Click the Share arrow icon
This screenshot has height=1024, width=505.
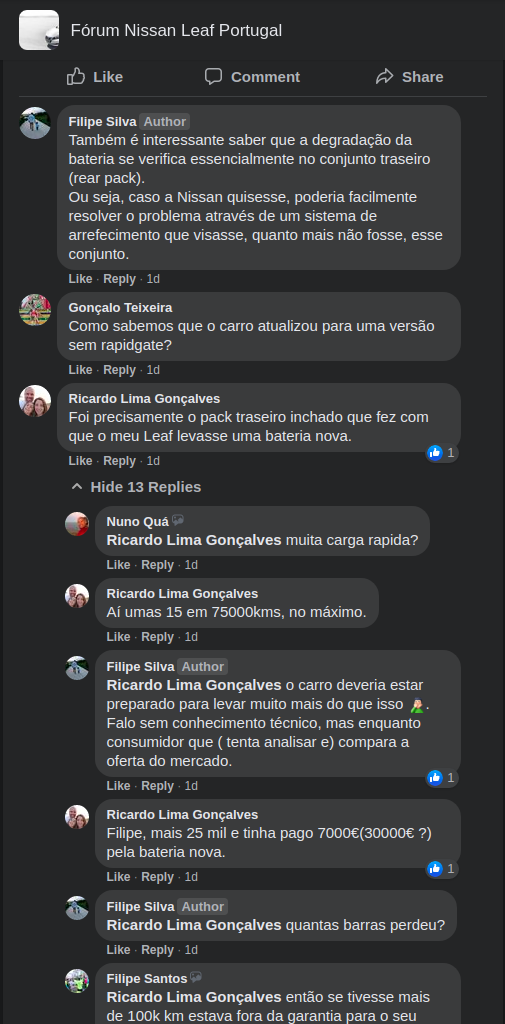tap(384, 76)
